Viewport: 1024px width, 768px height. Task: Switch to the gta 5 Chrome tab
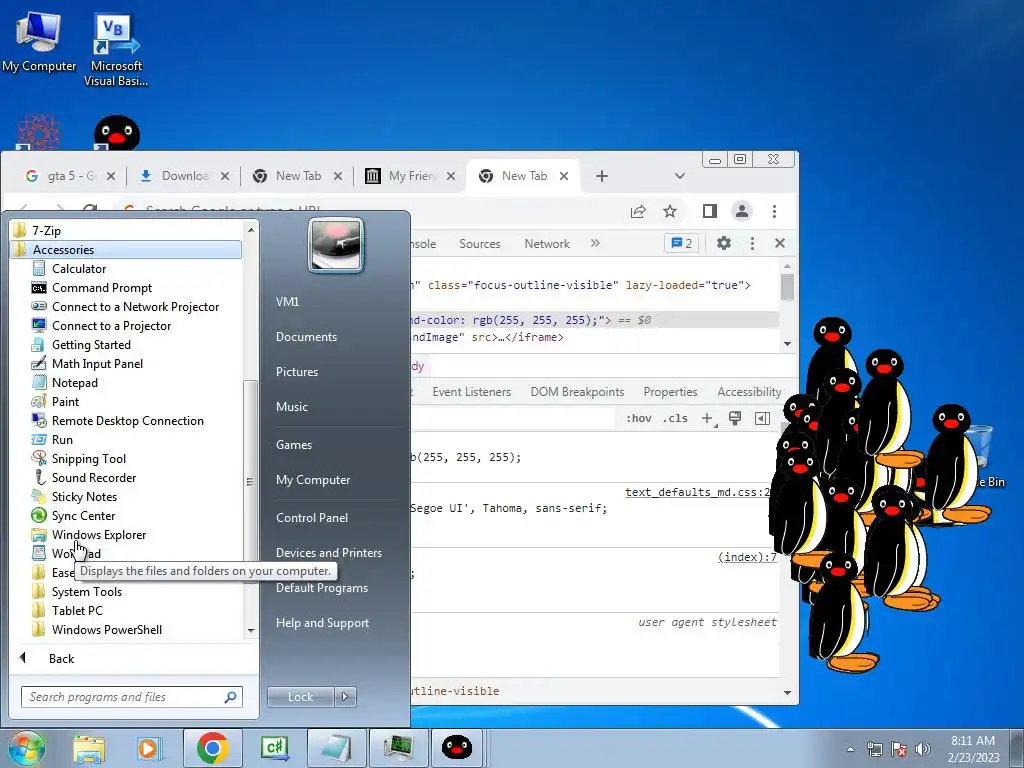[x=69, y=176]
